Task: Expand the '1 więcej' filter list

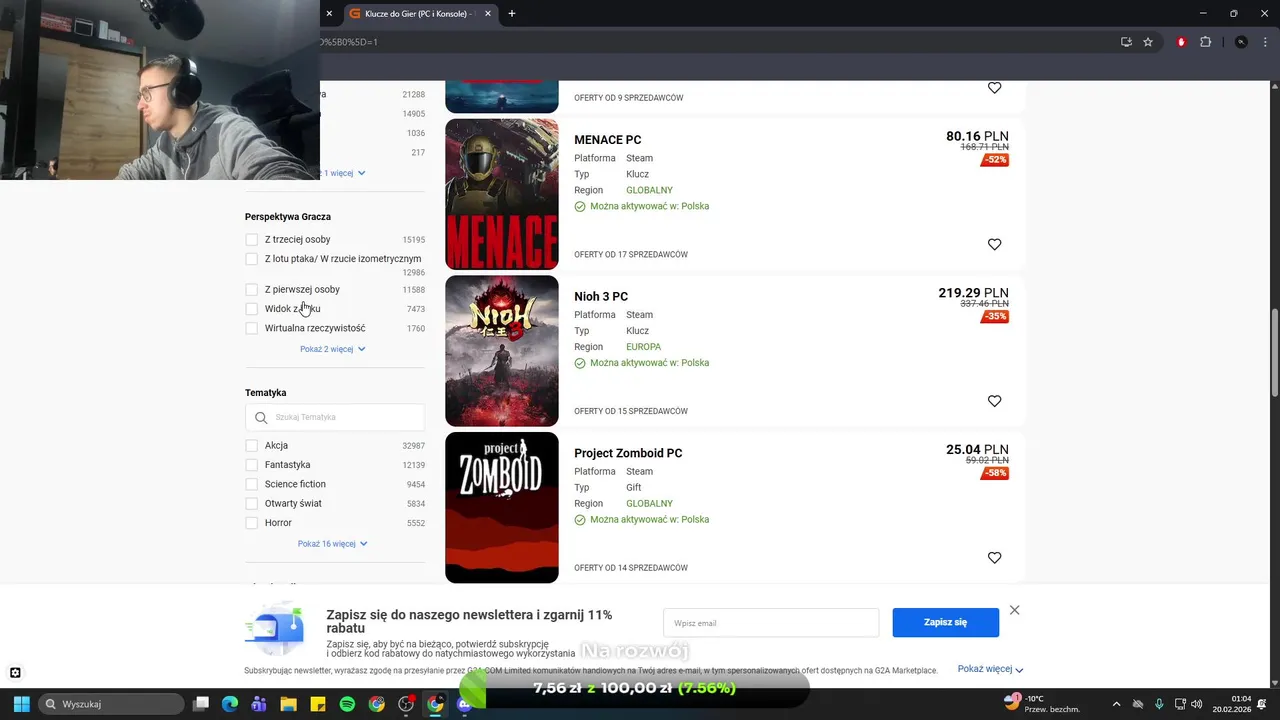Action: coord(343,173)
